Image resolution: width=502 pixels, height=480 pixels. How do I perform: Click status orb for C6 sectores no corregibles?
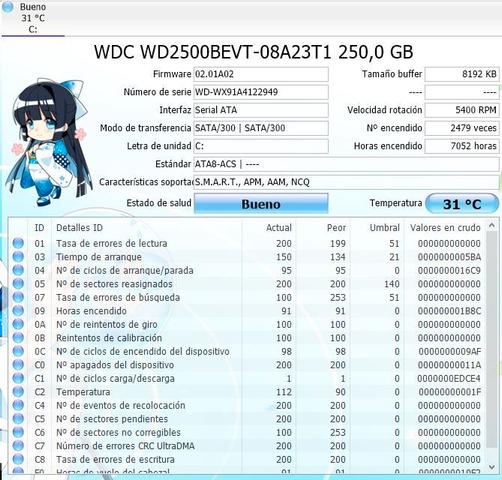click(x=18, y=432)
